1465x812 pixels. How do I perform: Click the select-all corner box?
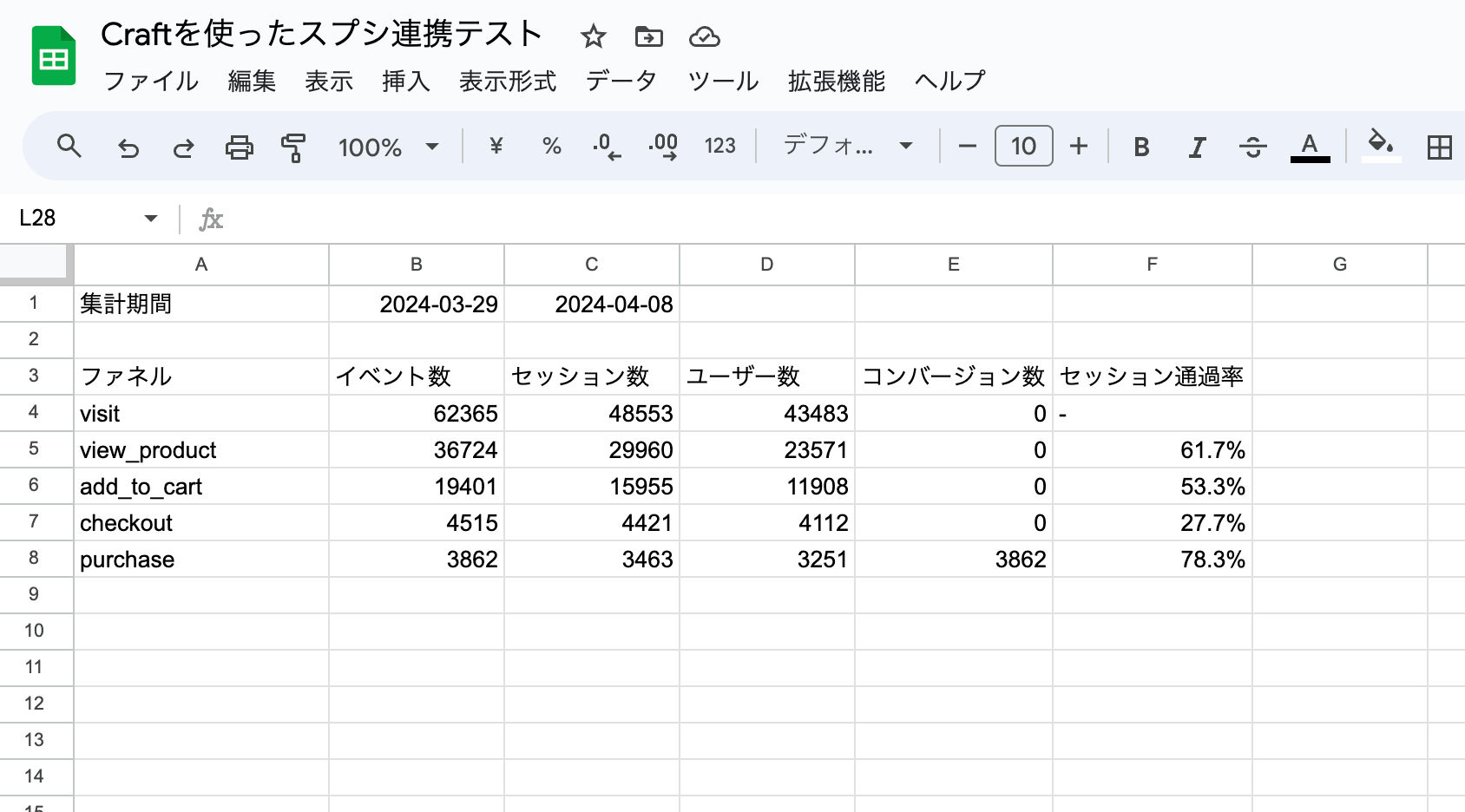pyautogui.click(x=35, y=264)
